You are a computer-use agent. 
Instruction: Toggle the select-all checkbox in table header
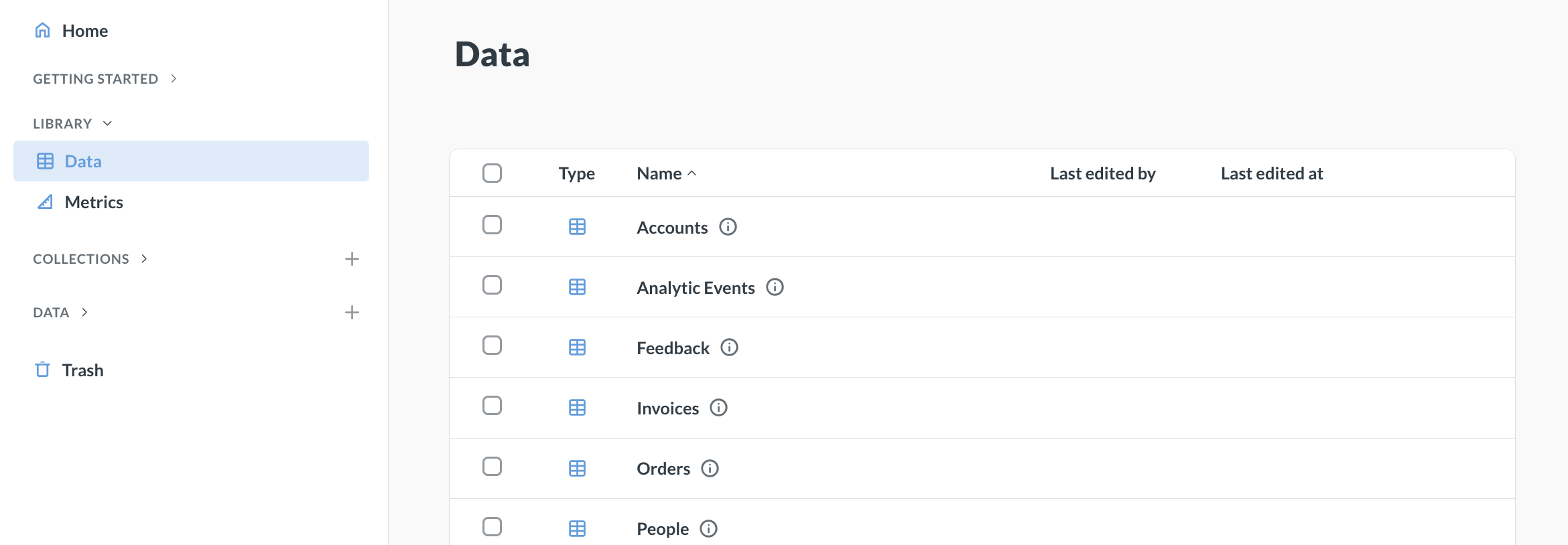tap(492, 173)
